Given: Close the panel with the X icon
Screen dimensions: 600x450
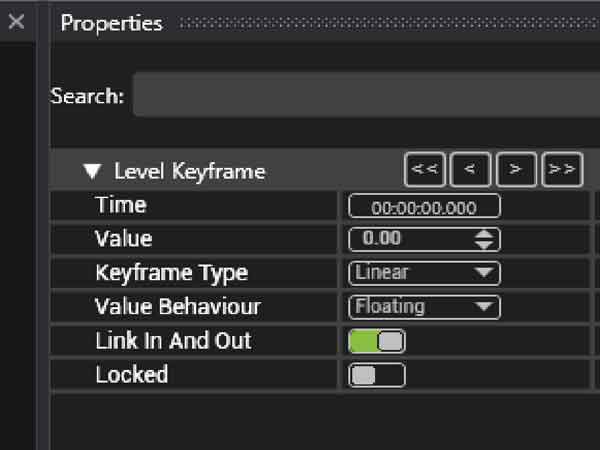Looking at the screenshot, I should (16, 22).
